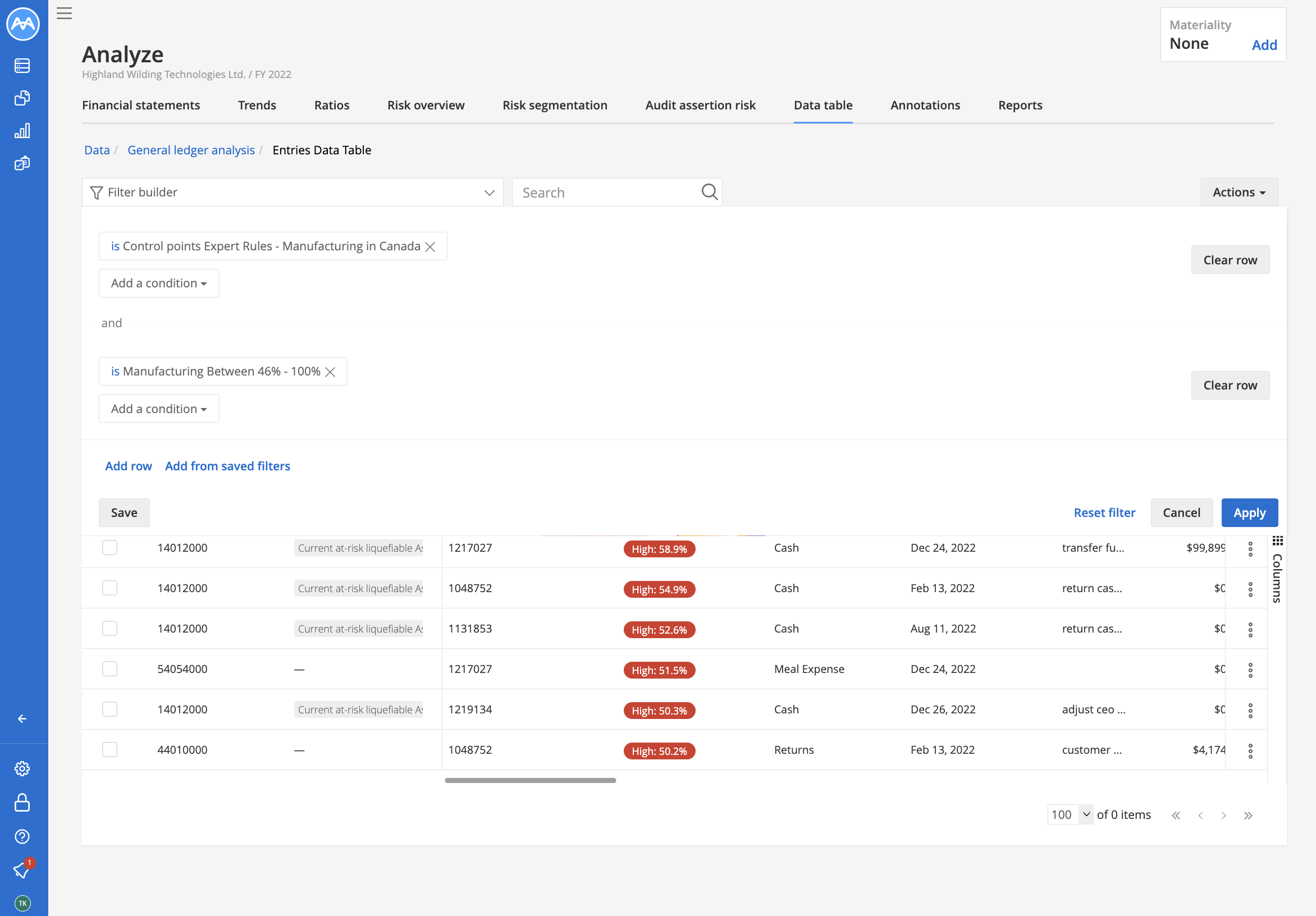Open first row's Add a condition dropdown
This screenshot has width=1316, height=916.
(x=159, y=283)
